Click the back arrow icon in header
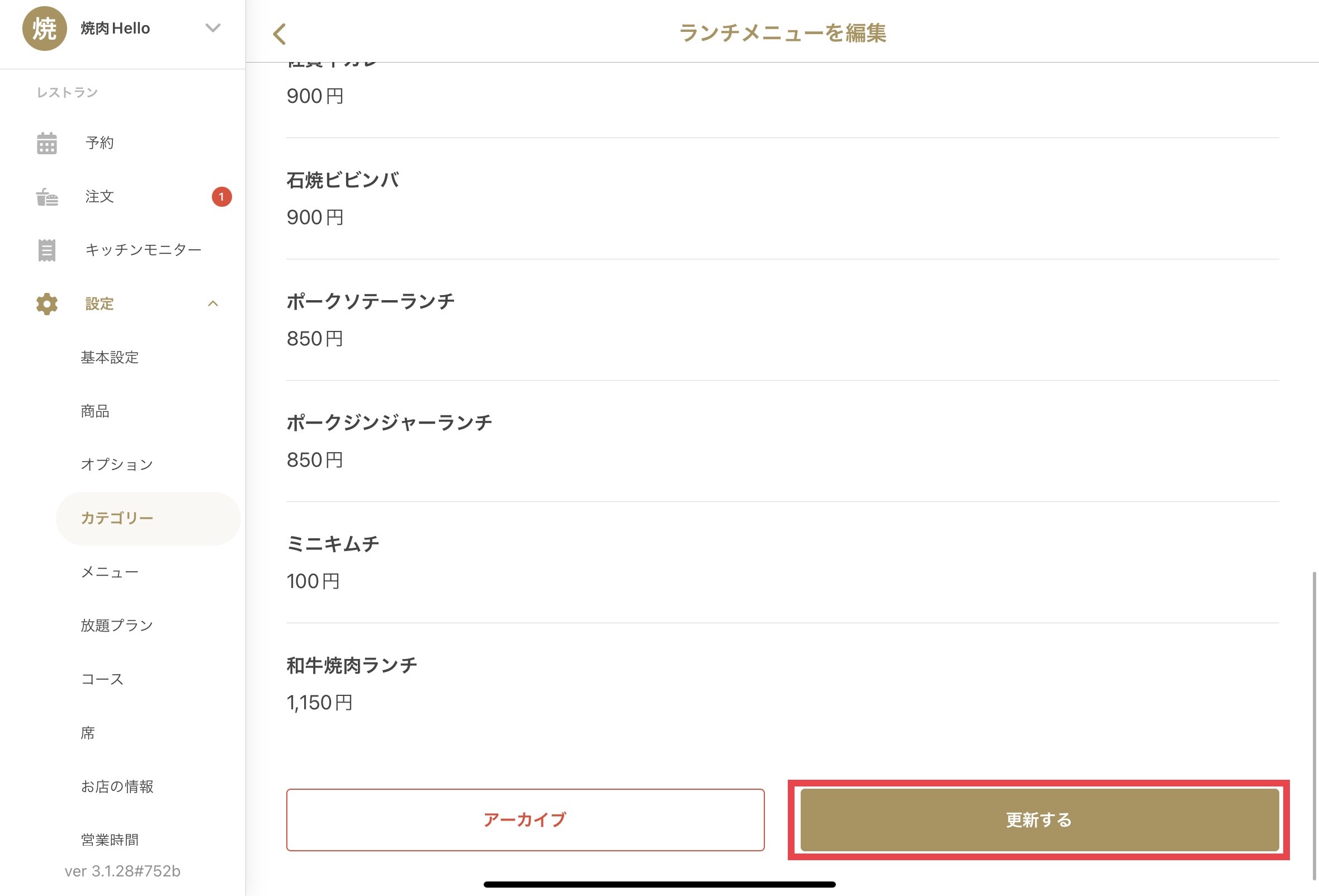1319x896 pixels. [279, 34]
